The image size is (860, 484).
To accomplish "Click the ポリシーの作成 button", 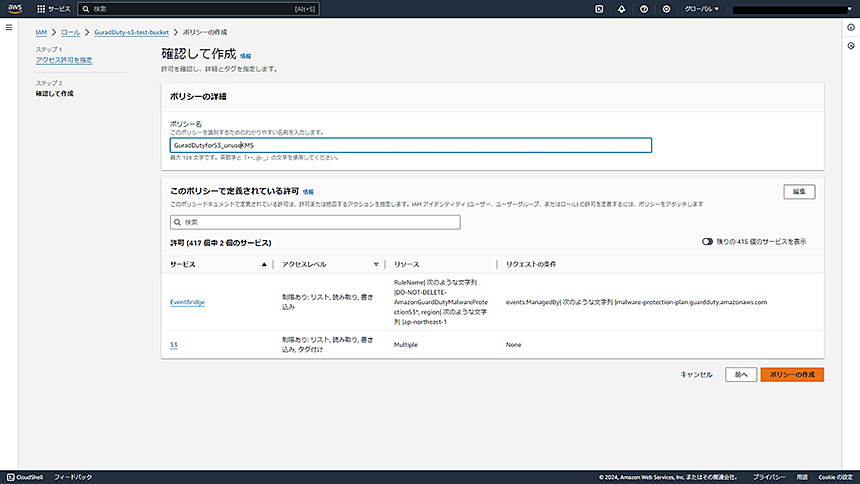I will click(x=792, y=375).
